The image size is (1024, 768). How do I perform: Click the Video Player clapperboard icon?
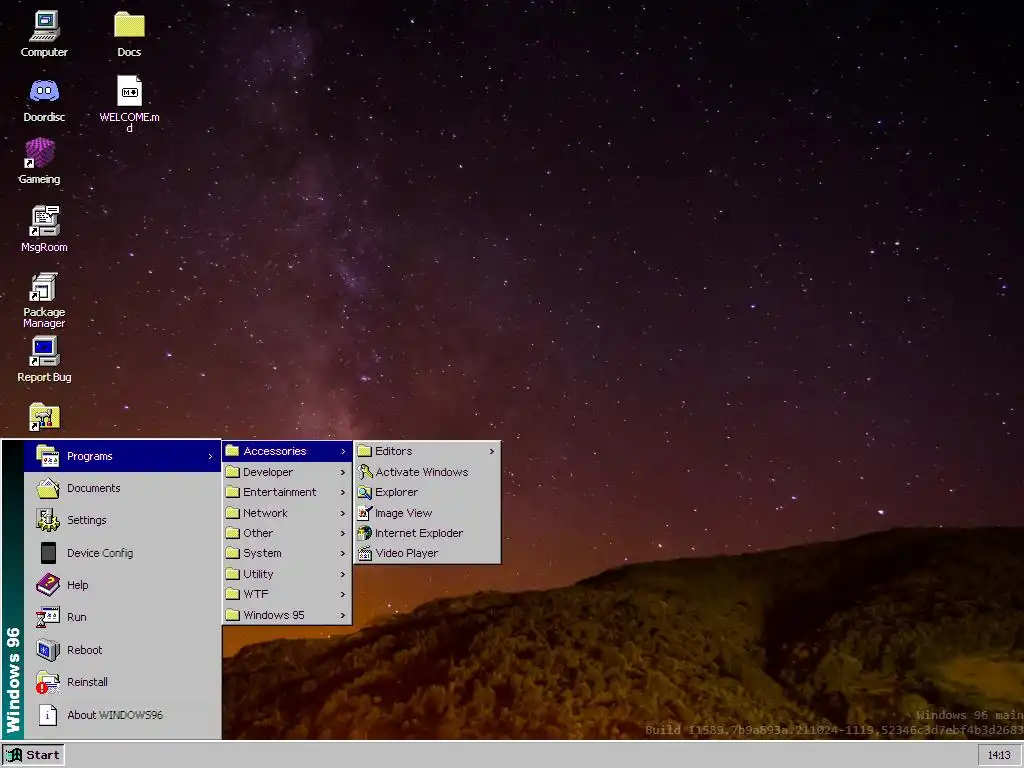[x=364, y=553]
